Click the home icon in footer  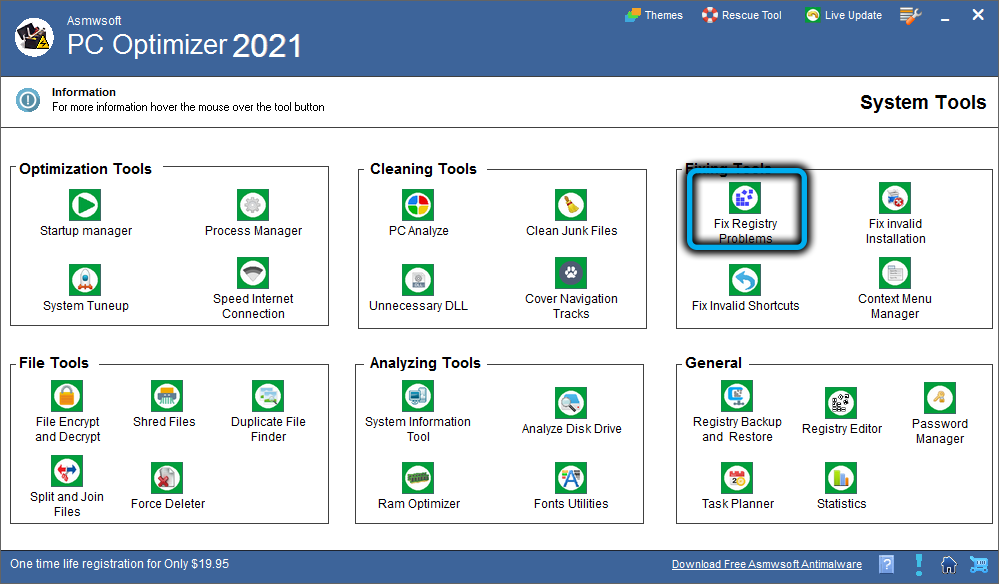949,565
